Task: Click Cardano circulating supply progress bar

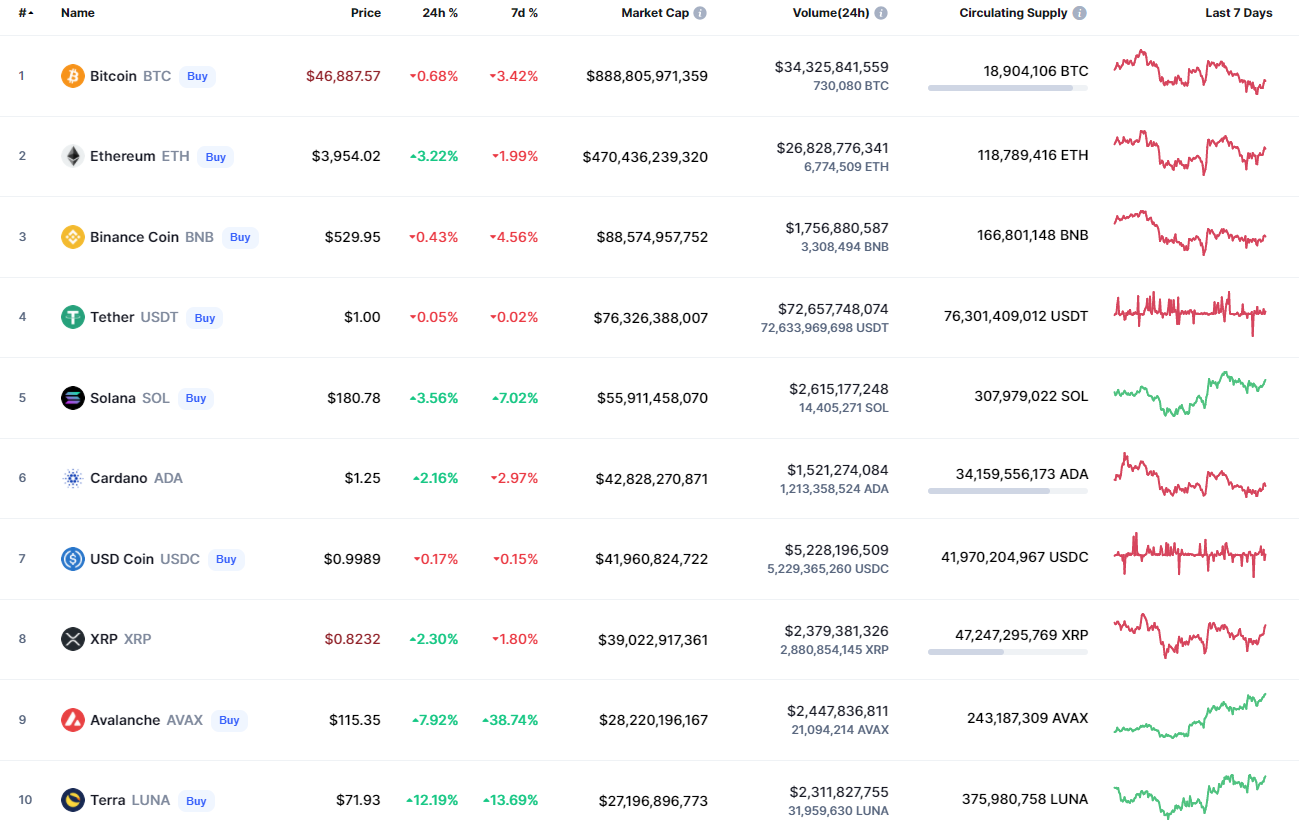Action: (1008, 491)
